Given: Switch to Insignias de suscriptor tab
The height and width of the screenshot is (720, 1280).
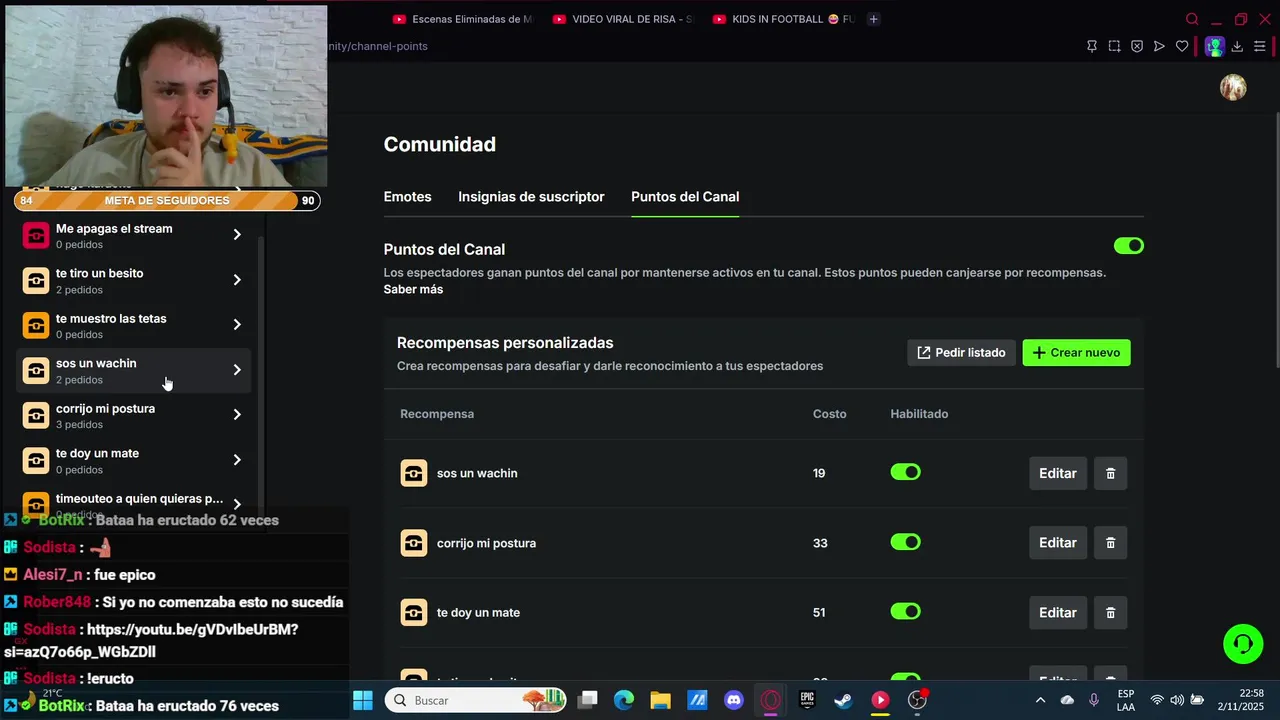Looking at the screenshot, I should pos(531,197).
